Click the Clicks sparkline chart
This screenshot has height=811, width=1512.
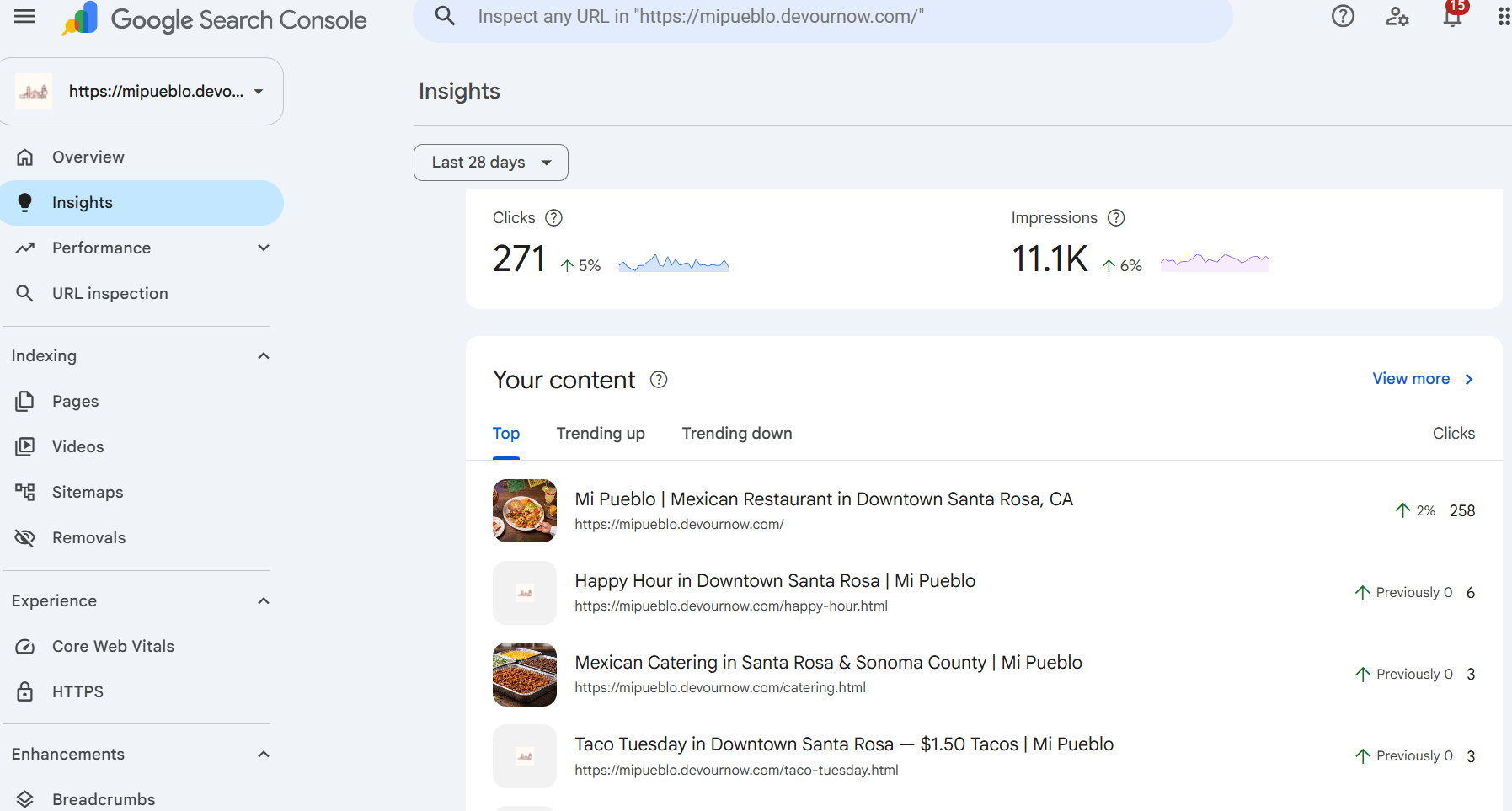(x=674, y=264)
